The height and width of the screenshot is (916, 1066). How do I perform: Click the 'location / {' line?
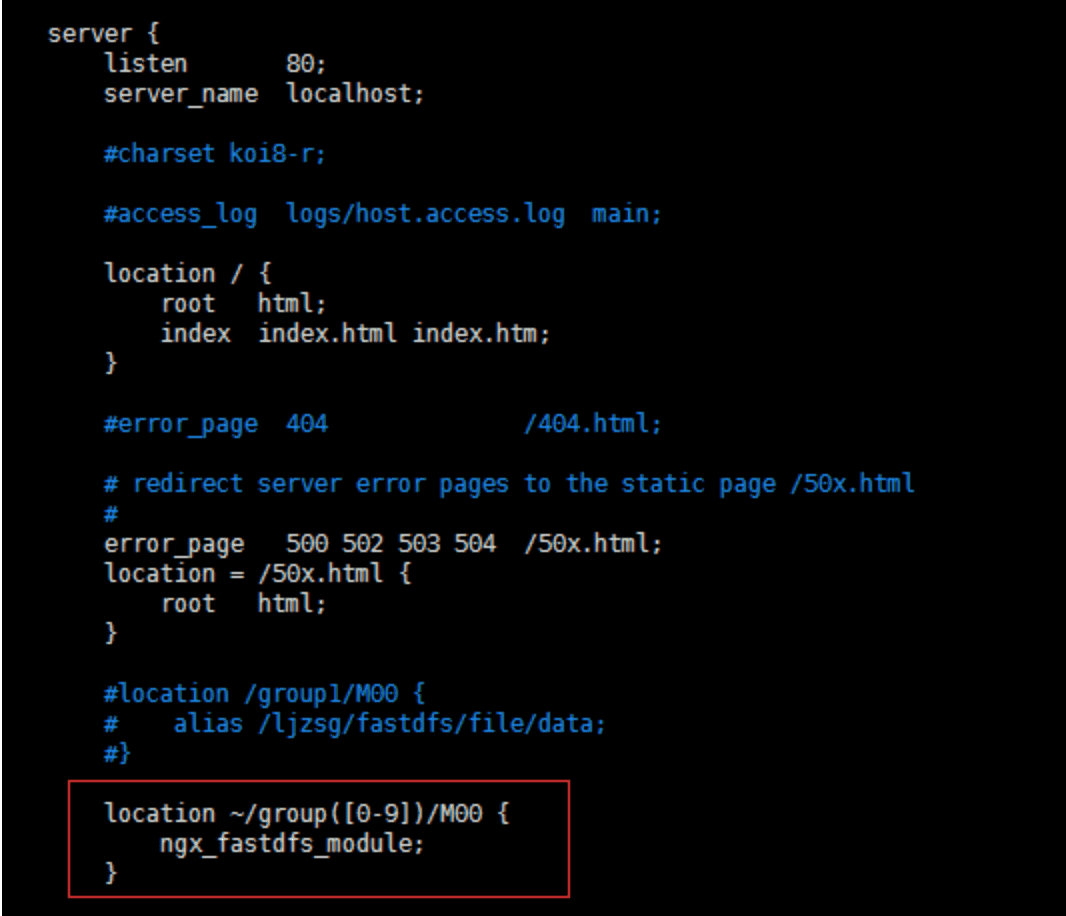188,273
